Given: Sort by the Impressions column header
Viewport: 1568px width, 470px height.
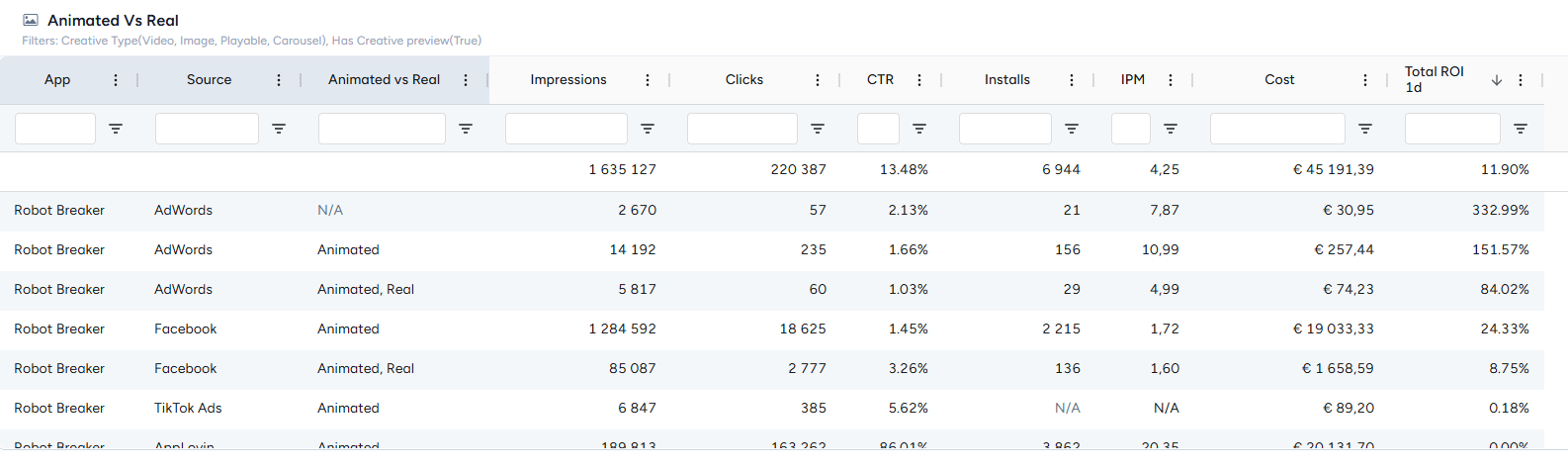Looking at the screenshot, I should tap(568, 80).
